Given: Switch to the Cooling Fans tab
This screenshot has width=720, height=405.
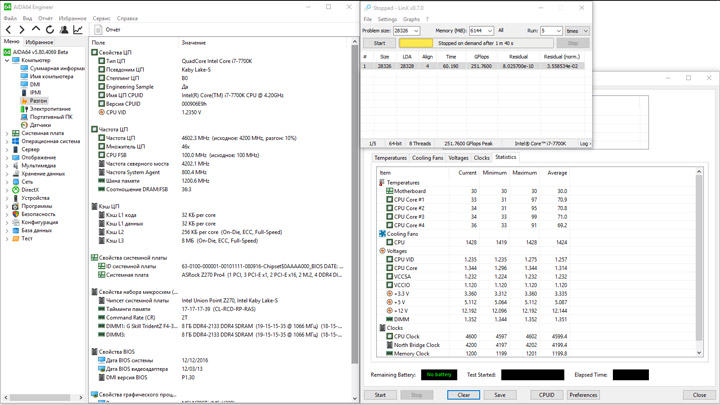Looking at the screenshot, I should coord(428,158).
